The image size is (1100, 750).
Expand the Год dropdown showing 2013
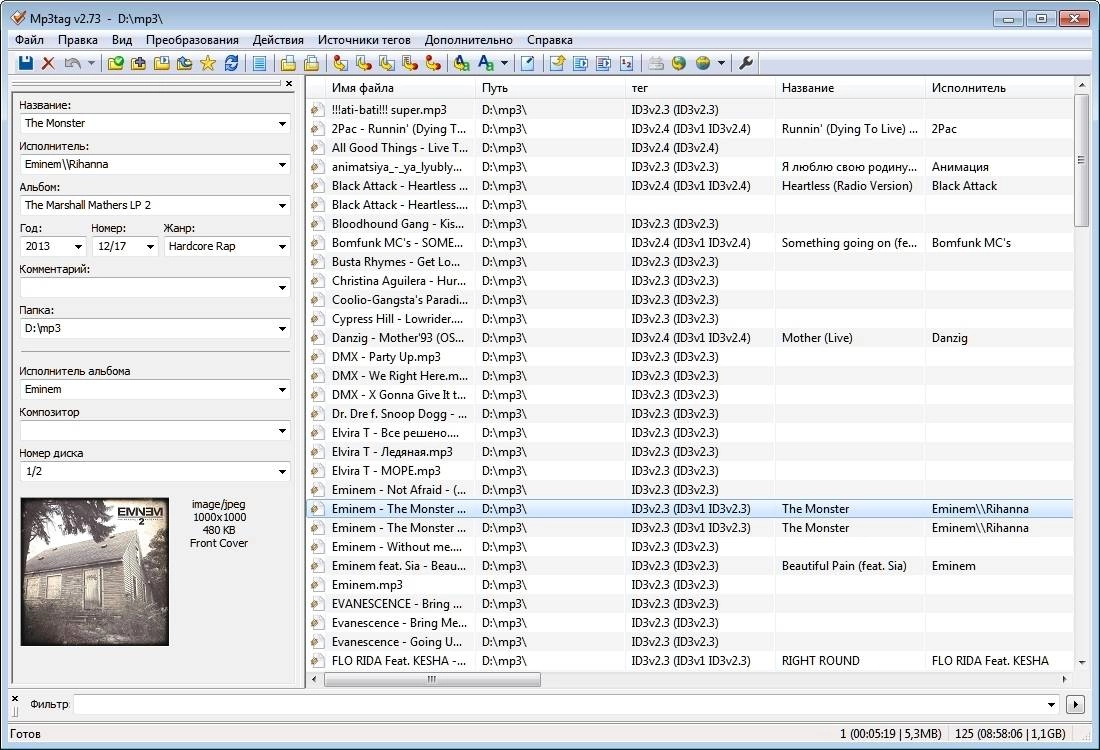[78, 246]
